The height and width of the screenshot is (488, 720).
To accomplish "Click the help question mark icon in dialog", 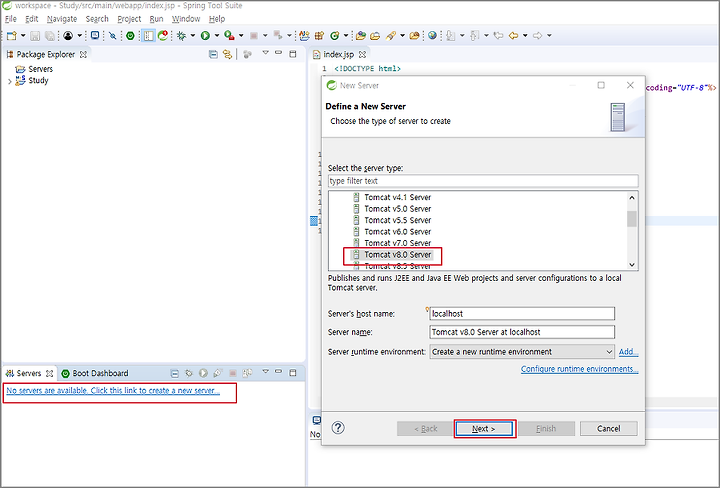I will tap(338, 428).
